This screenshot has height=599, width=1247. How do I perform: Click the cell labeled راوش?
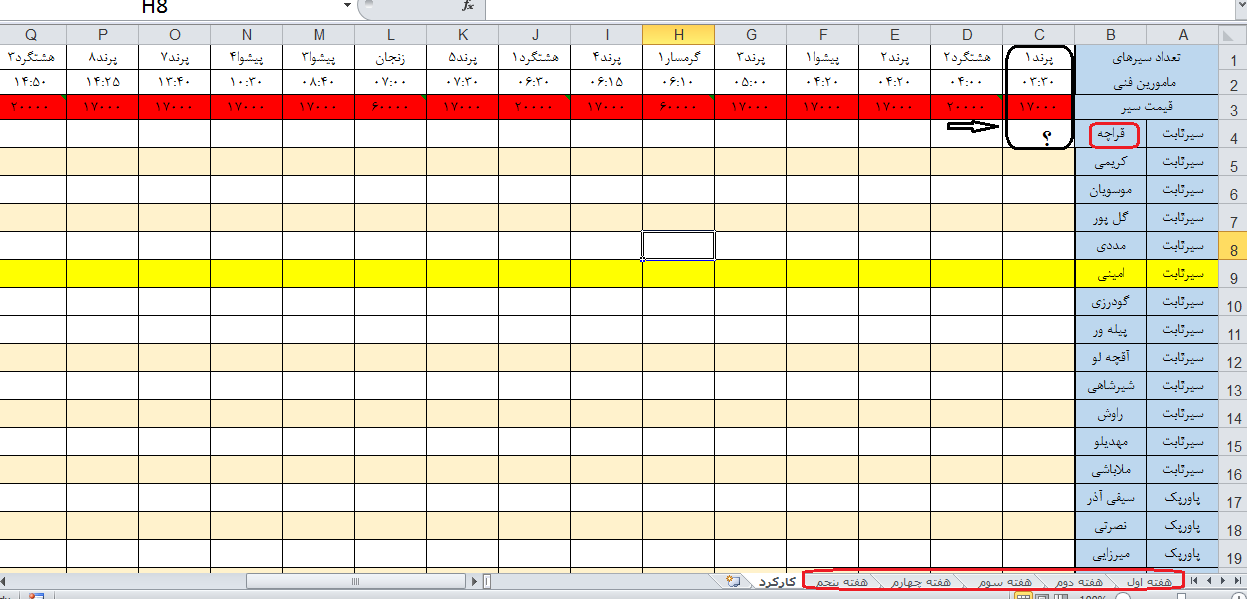tap(1112, 413)
